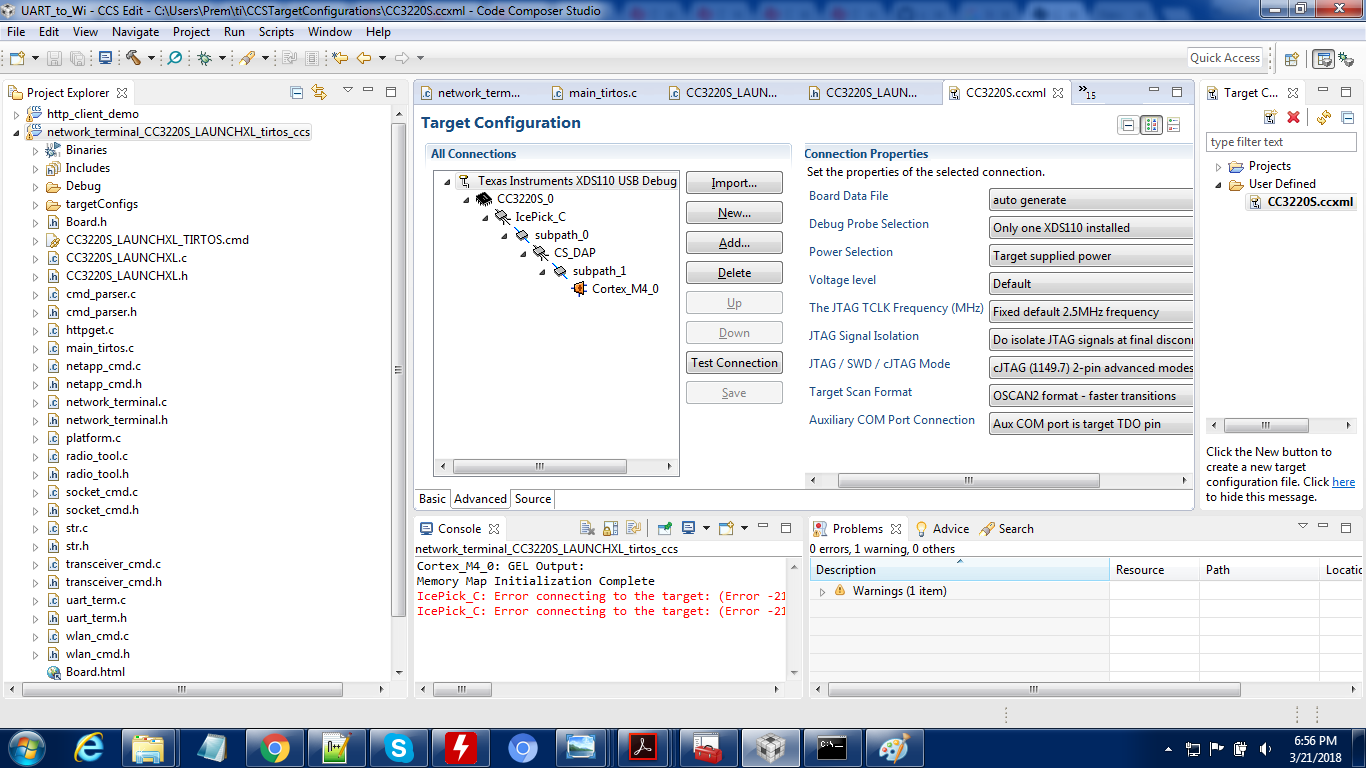The image size is (1366, 768).
Task: Click the Scroll Lock icon in Console toolbar
Action: (x=609, y=529)
